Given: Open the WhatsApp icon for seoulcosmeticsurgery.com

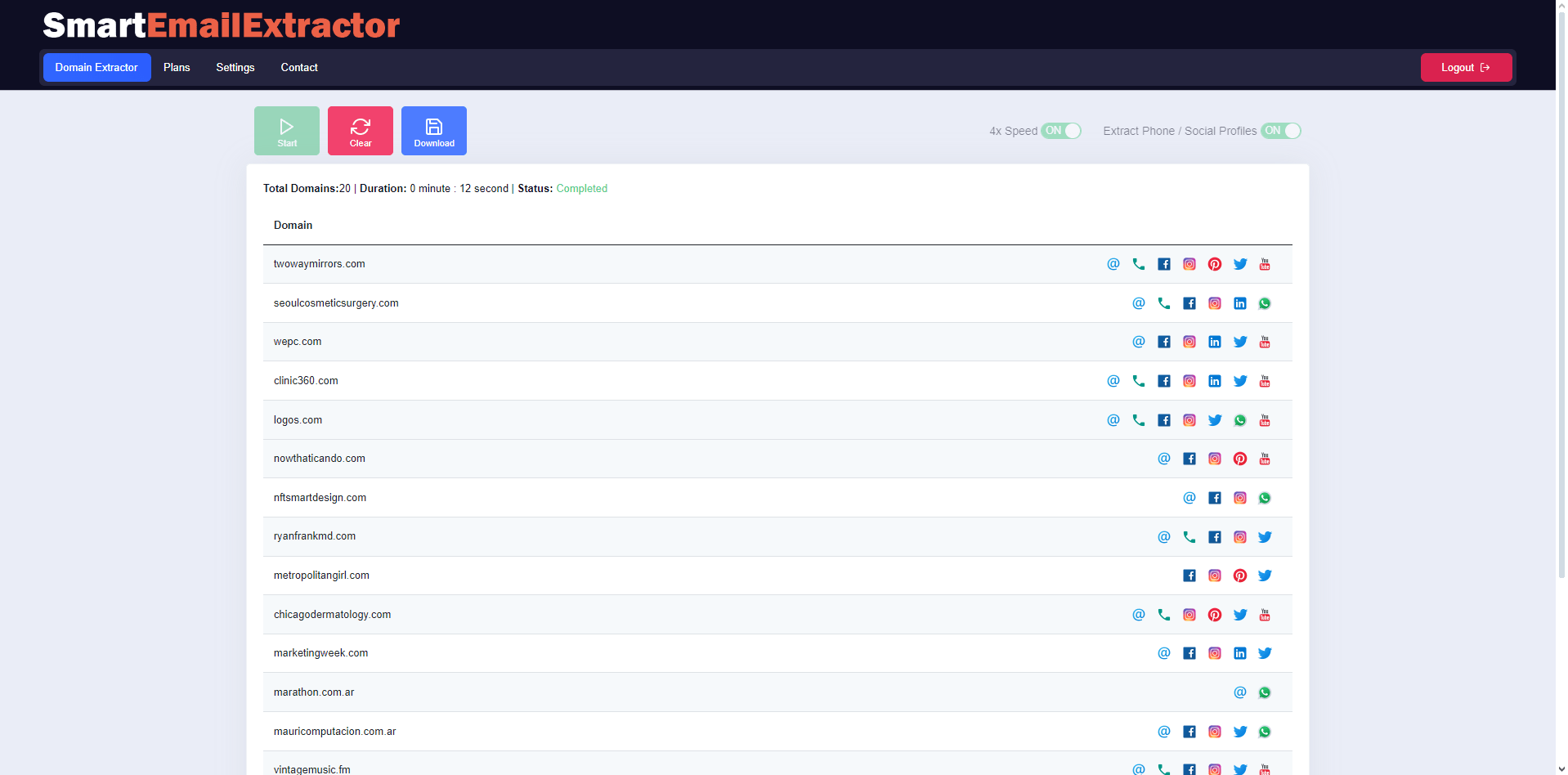Looking at the screenshot, I should pos(1265,303).
